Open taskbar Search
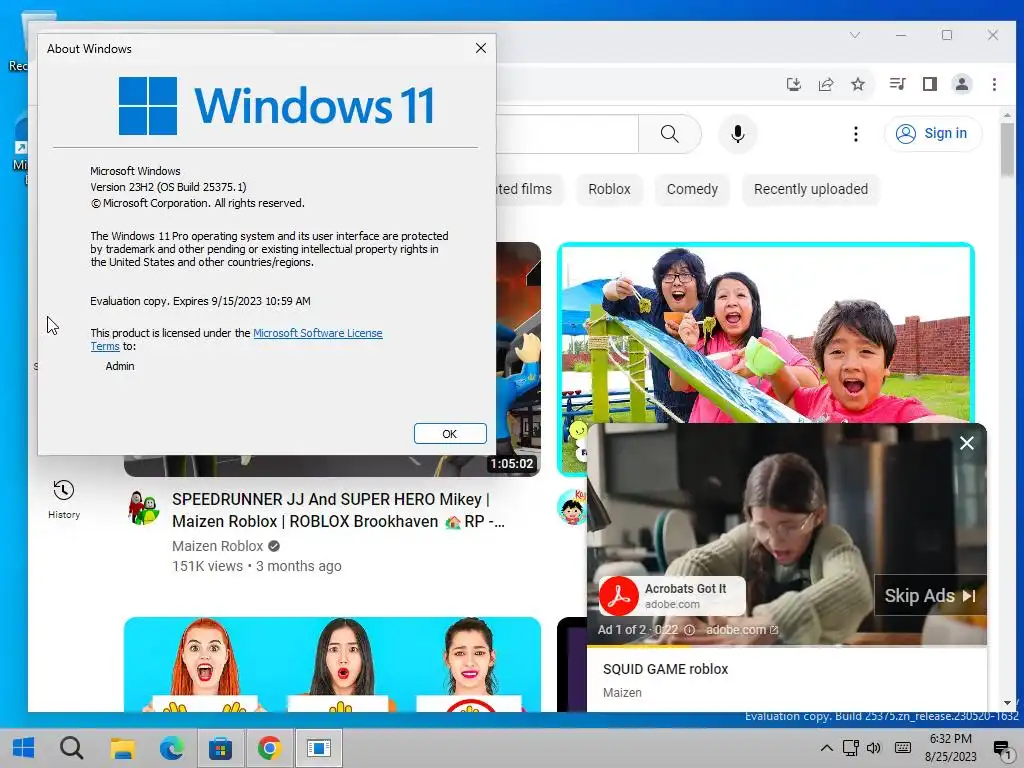 [72, 748]
